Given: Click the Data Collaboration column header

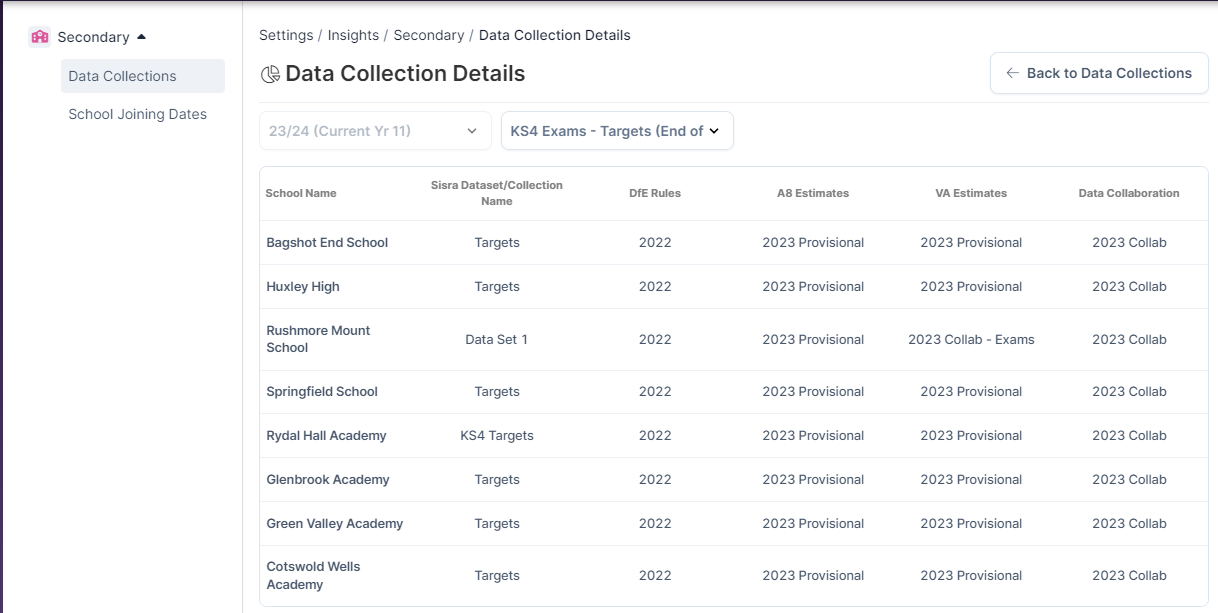Looking at the screenshot, I should [x=1129, y=193].
